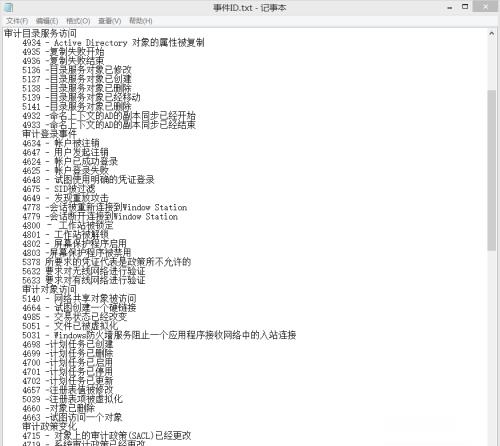Click the line 4625 - 帐户登录失败
This screenshot has width=500, height=446.
click(x=66, y=171)
